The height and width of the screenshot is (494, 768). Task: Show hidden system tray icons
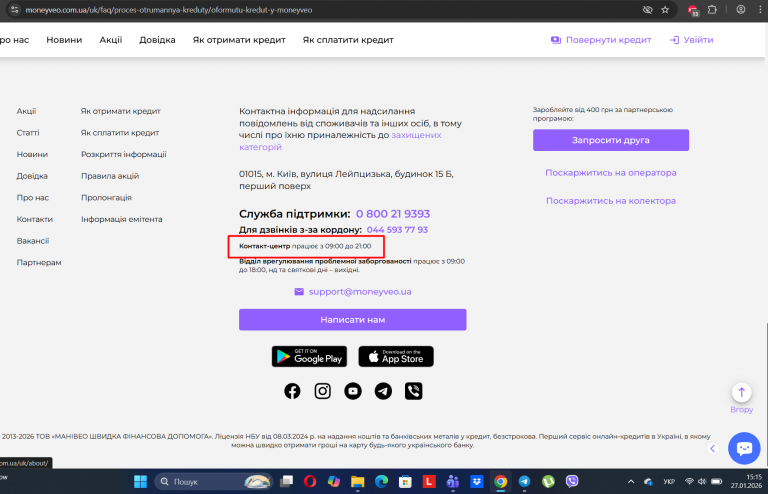point(631,482)
